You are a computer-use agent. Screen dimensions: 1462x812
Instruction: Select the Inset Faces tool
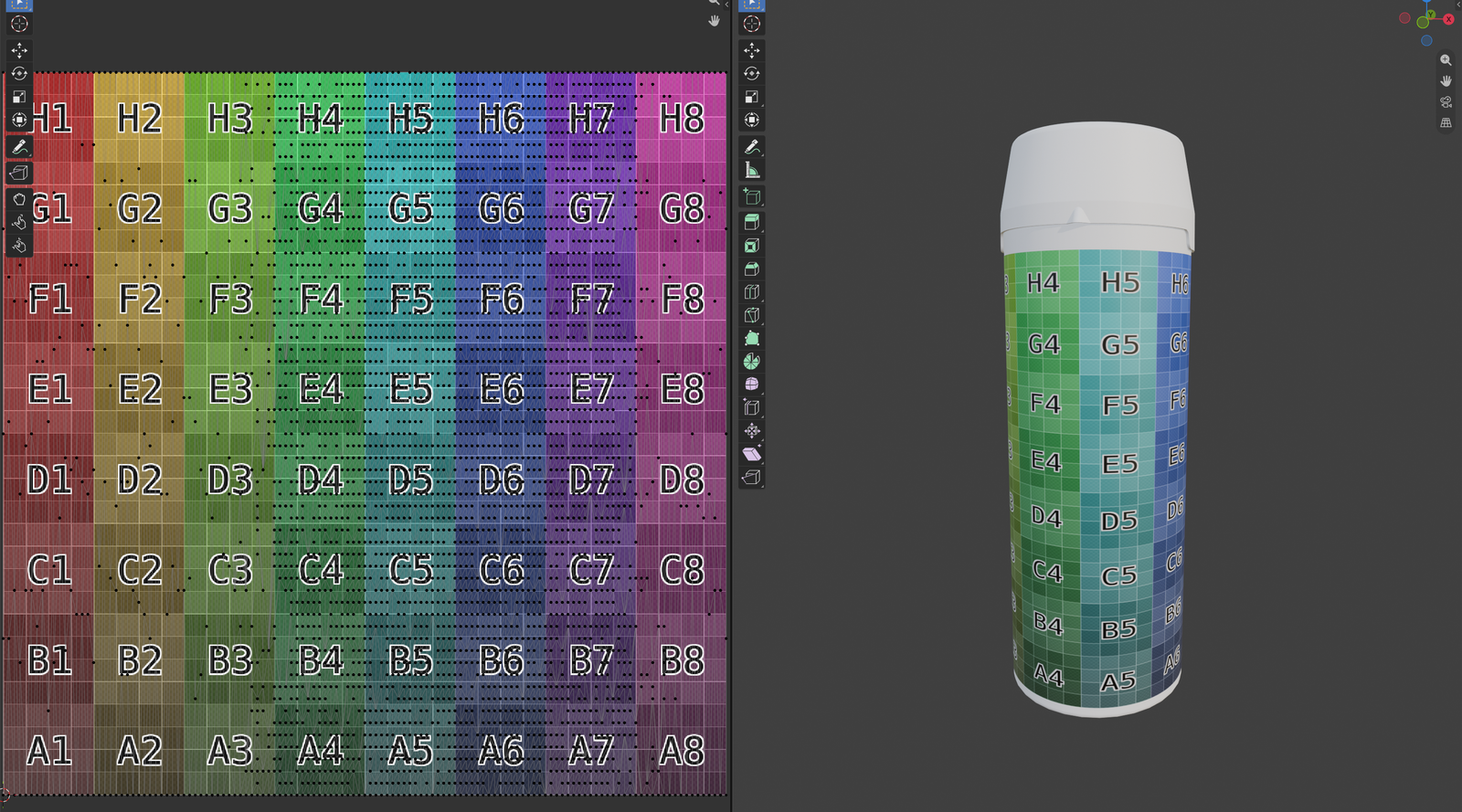(752, 246)
